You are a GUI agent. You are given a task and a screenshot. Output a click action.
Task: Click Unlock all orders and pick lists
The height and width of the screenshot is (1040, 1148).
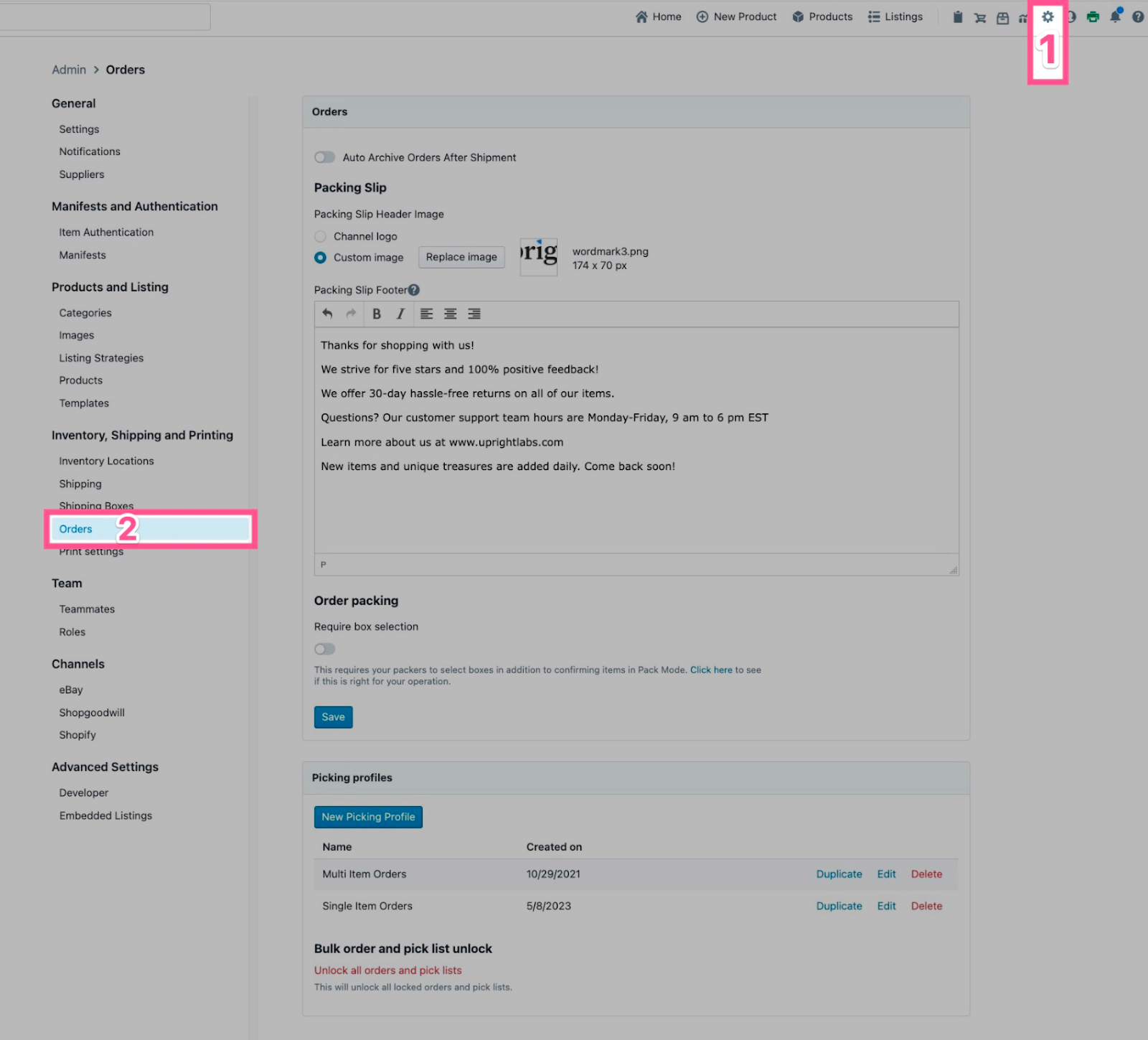(387, 970)
